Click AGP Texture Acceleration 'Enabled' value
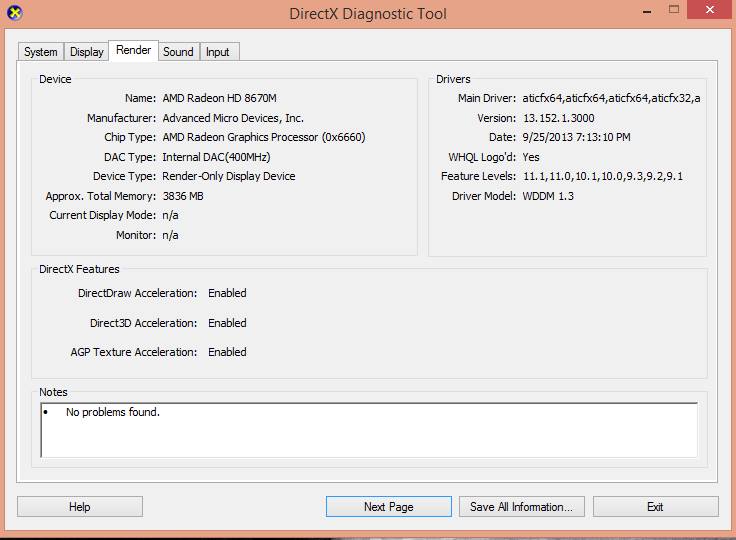 (227, 352)
